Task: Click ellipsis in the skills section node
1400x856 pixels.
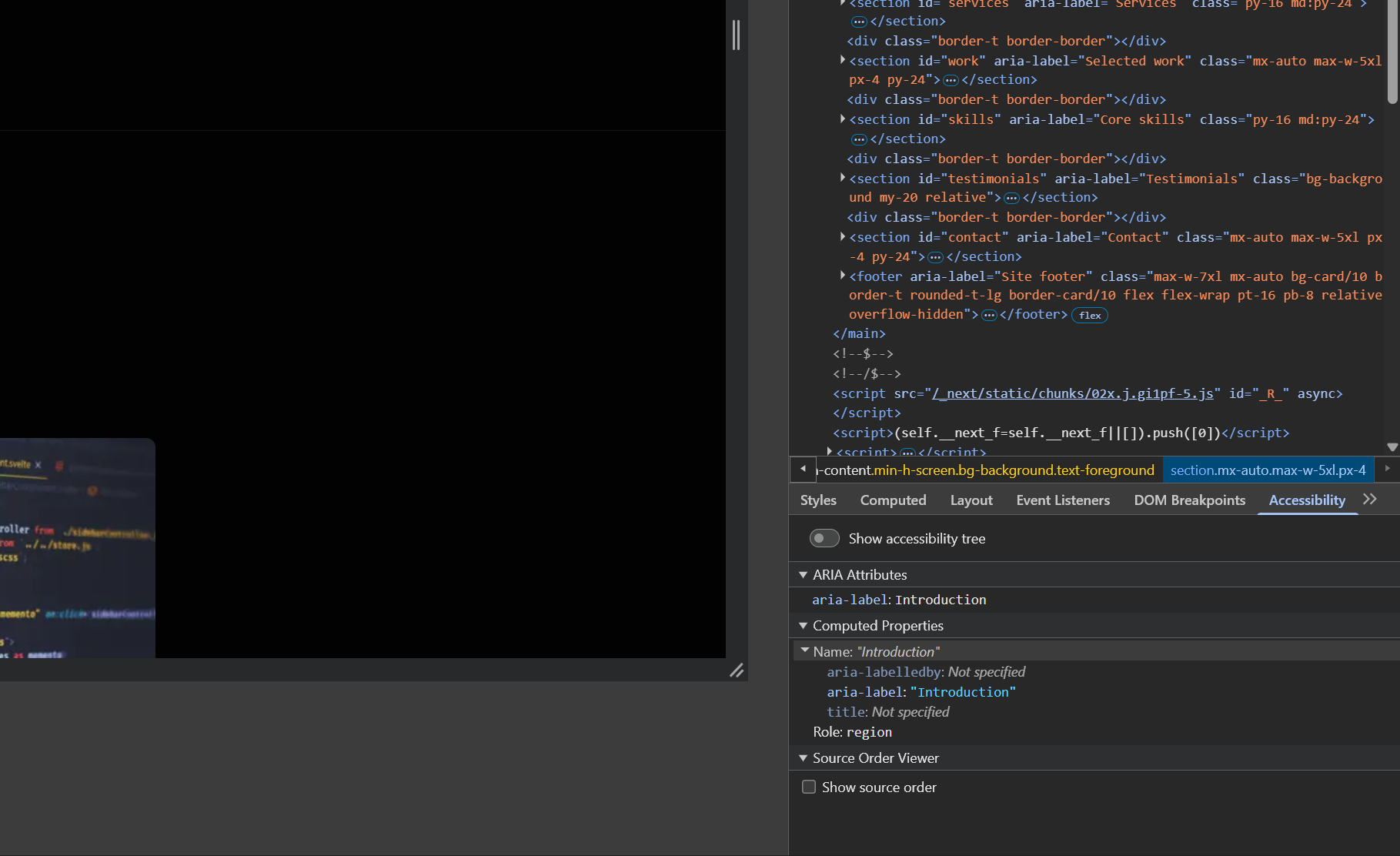Action: (860, 139)
